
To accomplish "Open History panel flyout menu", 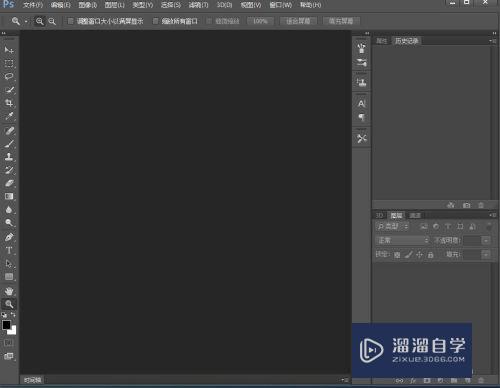I will tap(492, 41).
